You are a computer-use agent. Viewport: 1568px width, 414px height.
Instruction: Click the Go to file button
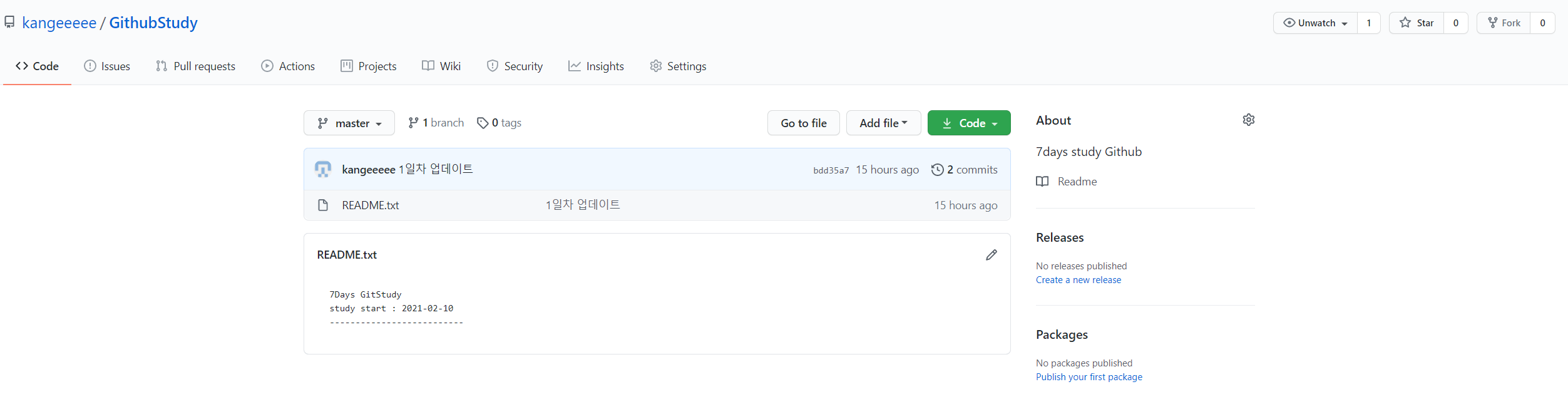(804, 123)
